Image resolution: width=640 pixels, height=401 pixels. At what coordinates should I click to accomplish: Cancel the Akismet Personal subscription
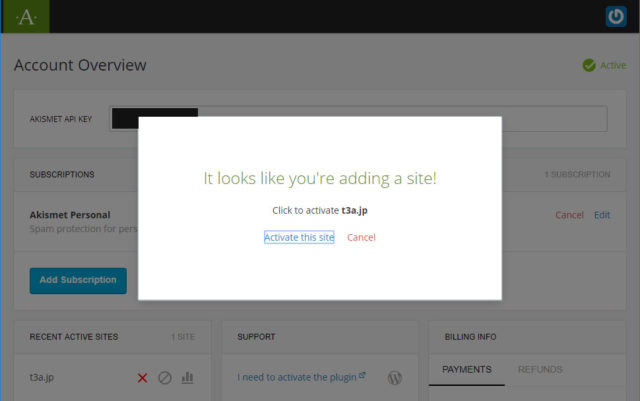coord(569,215)
